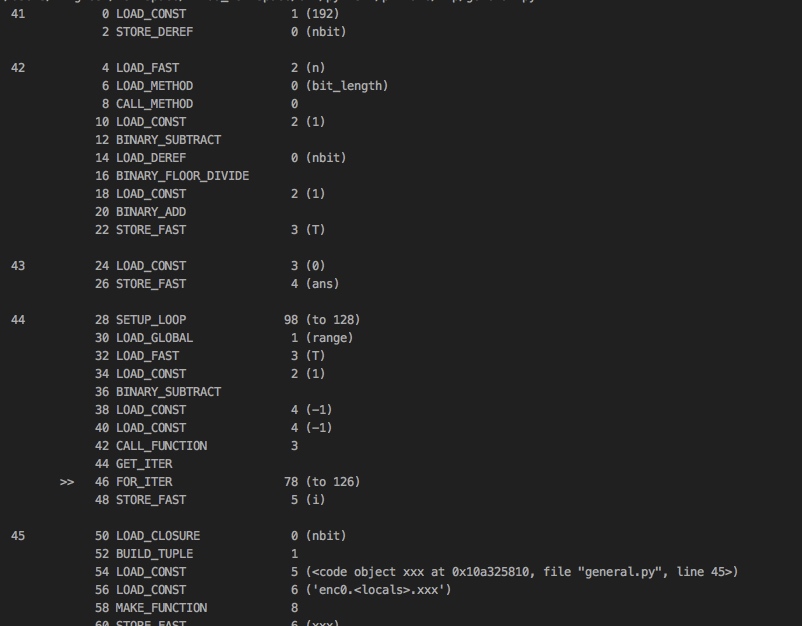Screen dimensions: 802x626
Task: Click the BINARY_FLOOR_DIVIDE opcode
Action: pyautogui.click(x=182, y=176)
